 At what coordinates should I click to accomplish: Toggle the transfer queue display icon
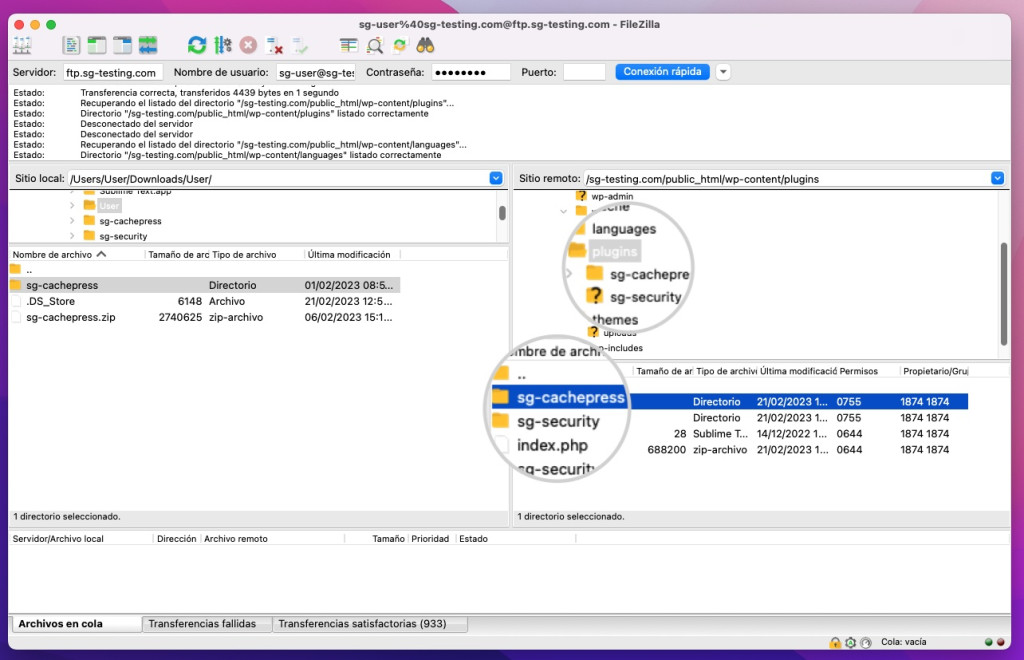pyautogui.click(x=148, y=46)
